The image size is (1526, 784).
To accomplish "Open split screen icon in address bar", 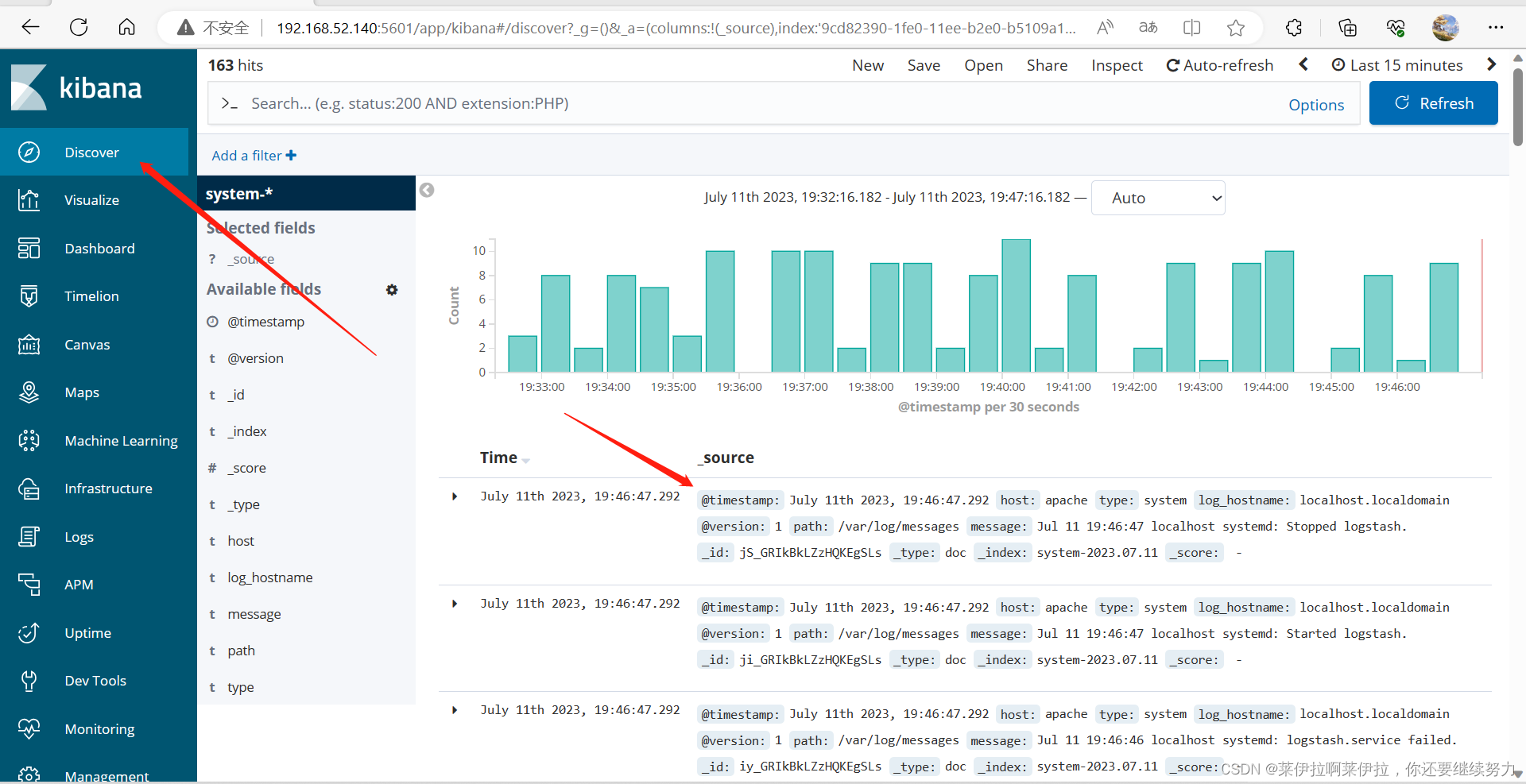I will tap(1191, 28).
